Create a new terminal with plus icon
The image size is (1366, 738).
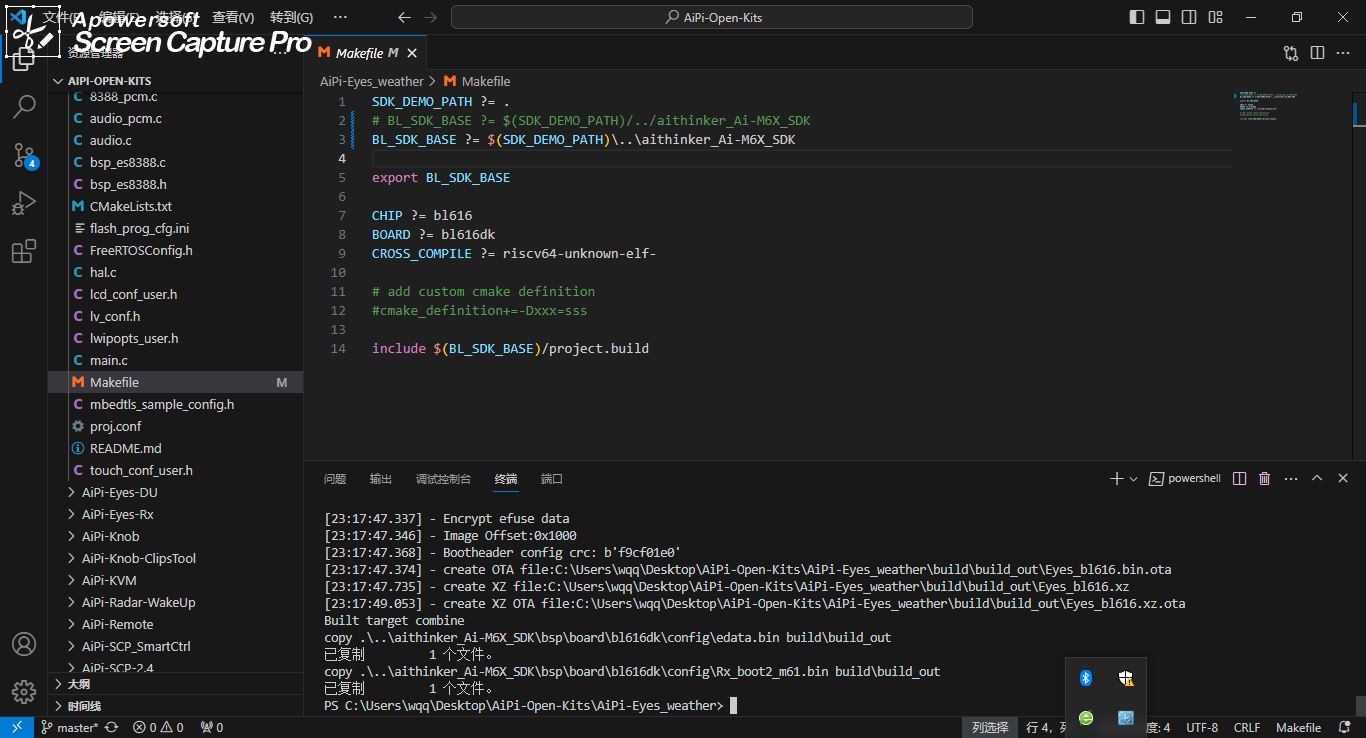1117,479
